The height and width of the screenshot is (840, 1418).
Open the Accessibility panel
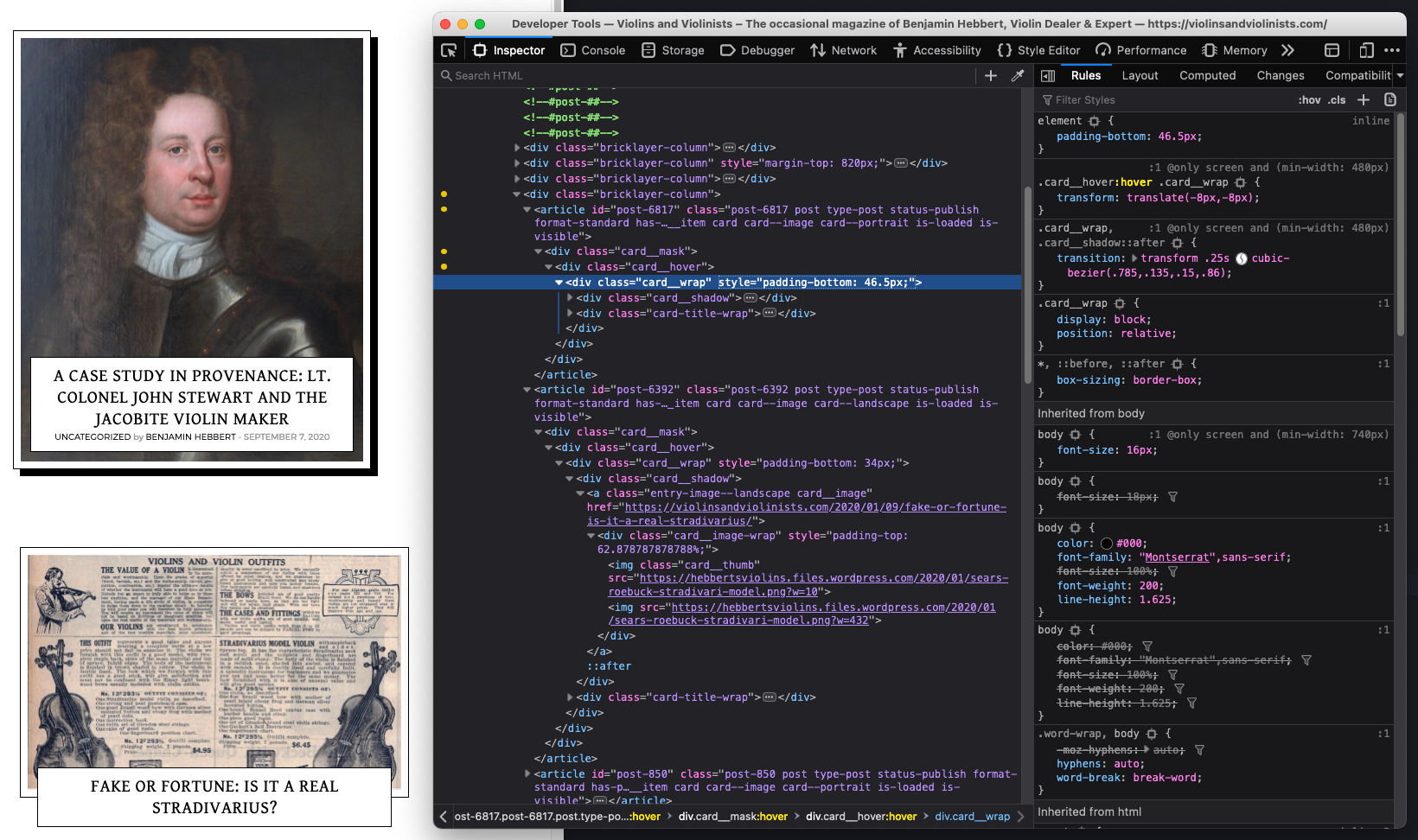click(x=937, y=50)
